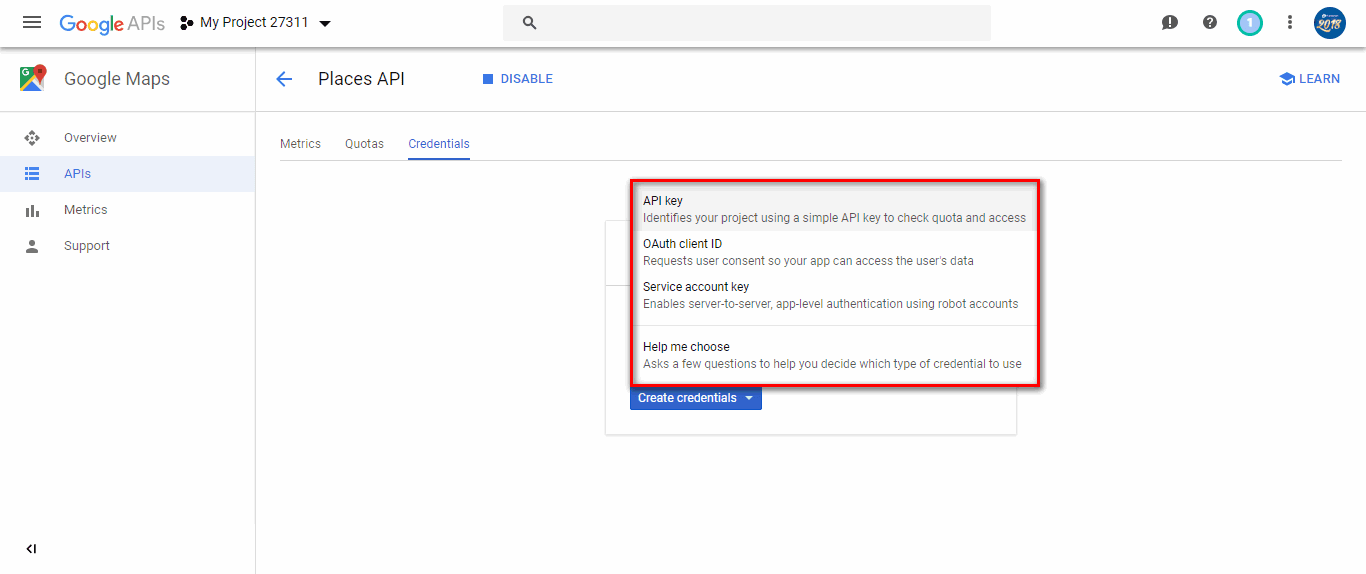The width and height of the screenshot is (1366, 574).
Task: Click the Support person icon
Action: pos(32,246)
